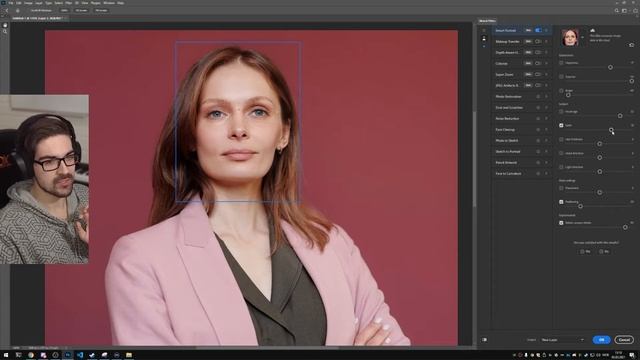This screenshot has width=640, height=360.
Task: Open the Window menu
Action: click(109, 3)
